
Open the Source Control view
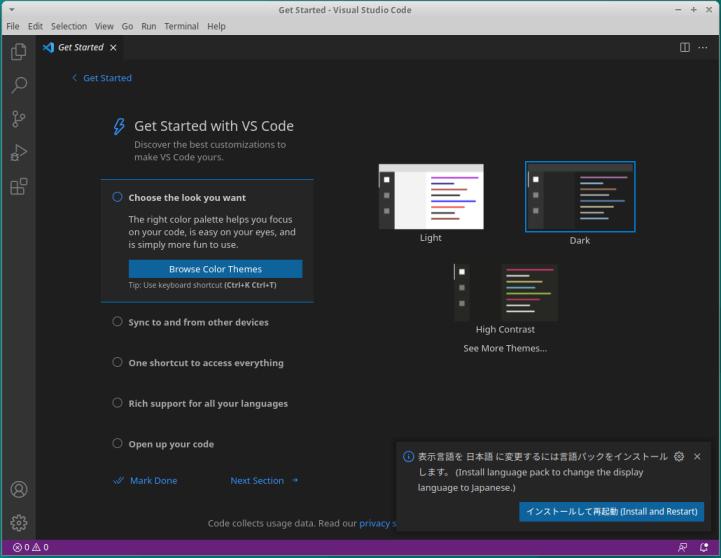pyautogui.click(x=18, y=119)
